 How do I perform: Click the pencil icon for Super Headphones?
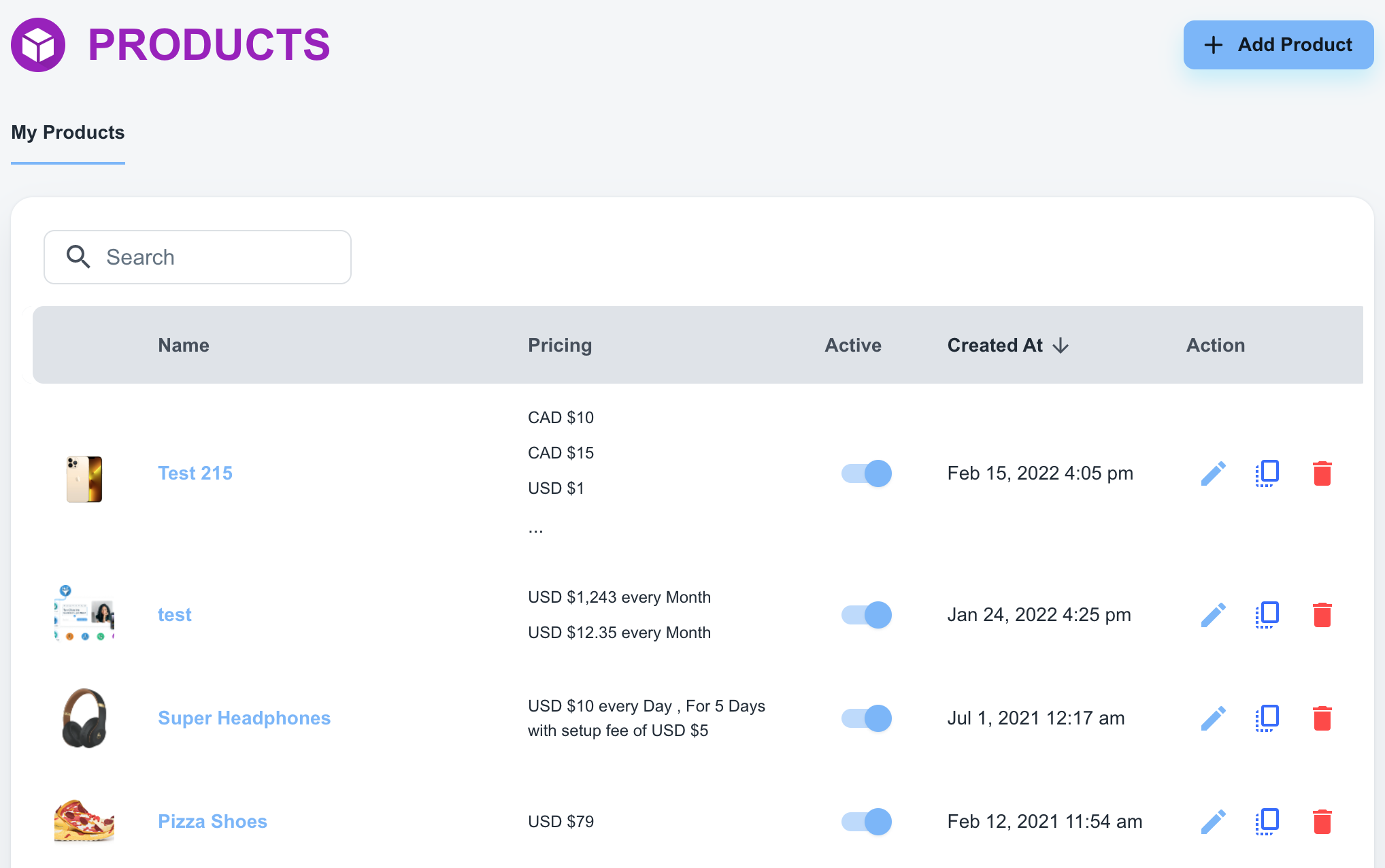click(1213, 718)
